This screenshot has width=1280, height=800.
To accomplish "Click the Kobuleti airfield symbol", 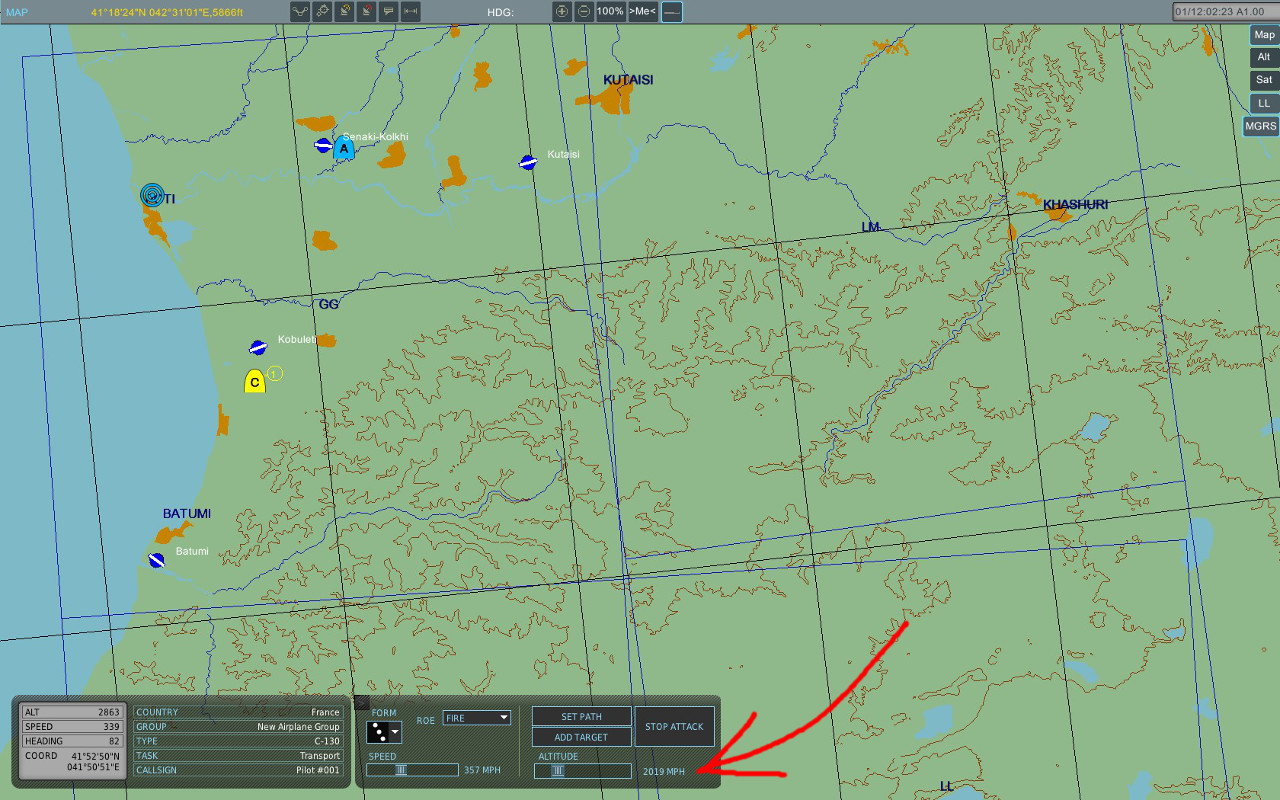I will pos(258,348).
